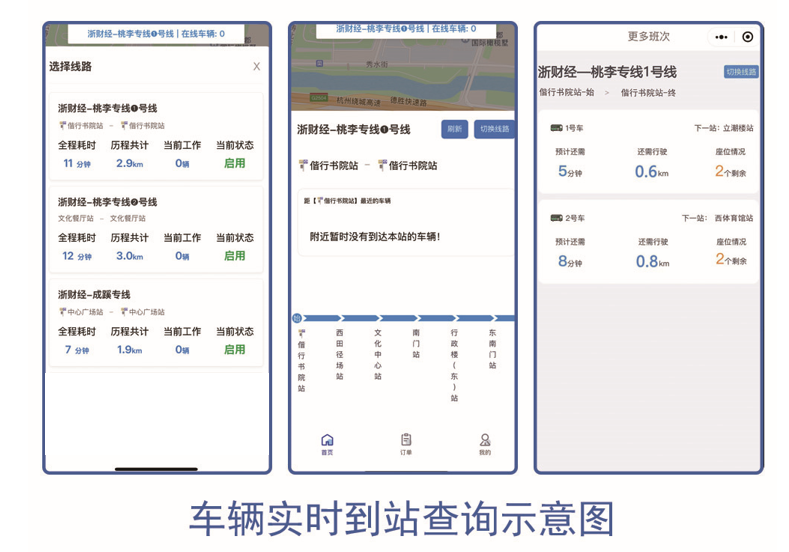Choose the 浙财经-桃李专线❷号线 route card

click(x=157, y=229)
